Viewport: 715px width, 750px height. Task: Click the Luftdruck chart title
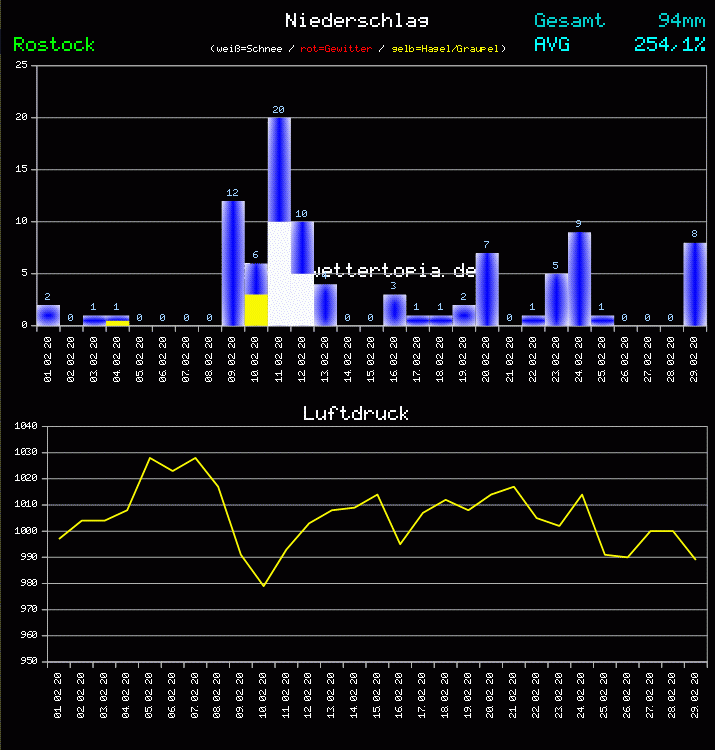[356, 413]
